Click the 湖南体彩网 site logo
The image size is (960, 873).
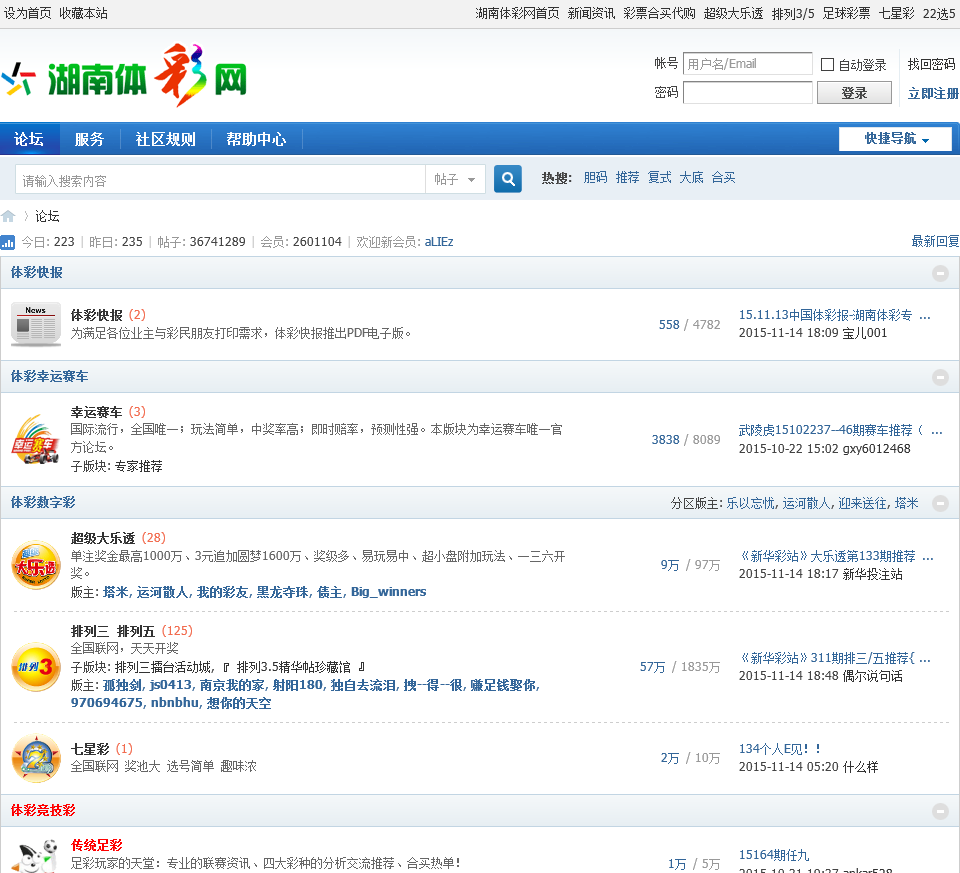[124, 77]
